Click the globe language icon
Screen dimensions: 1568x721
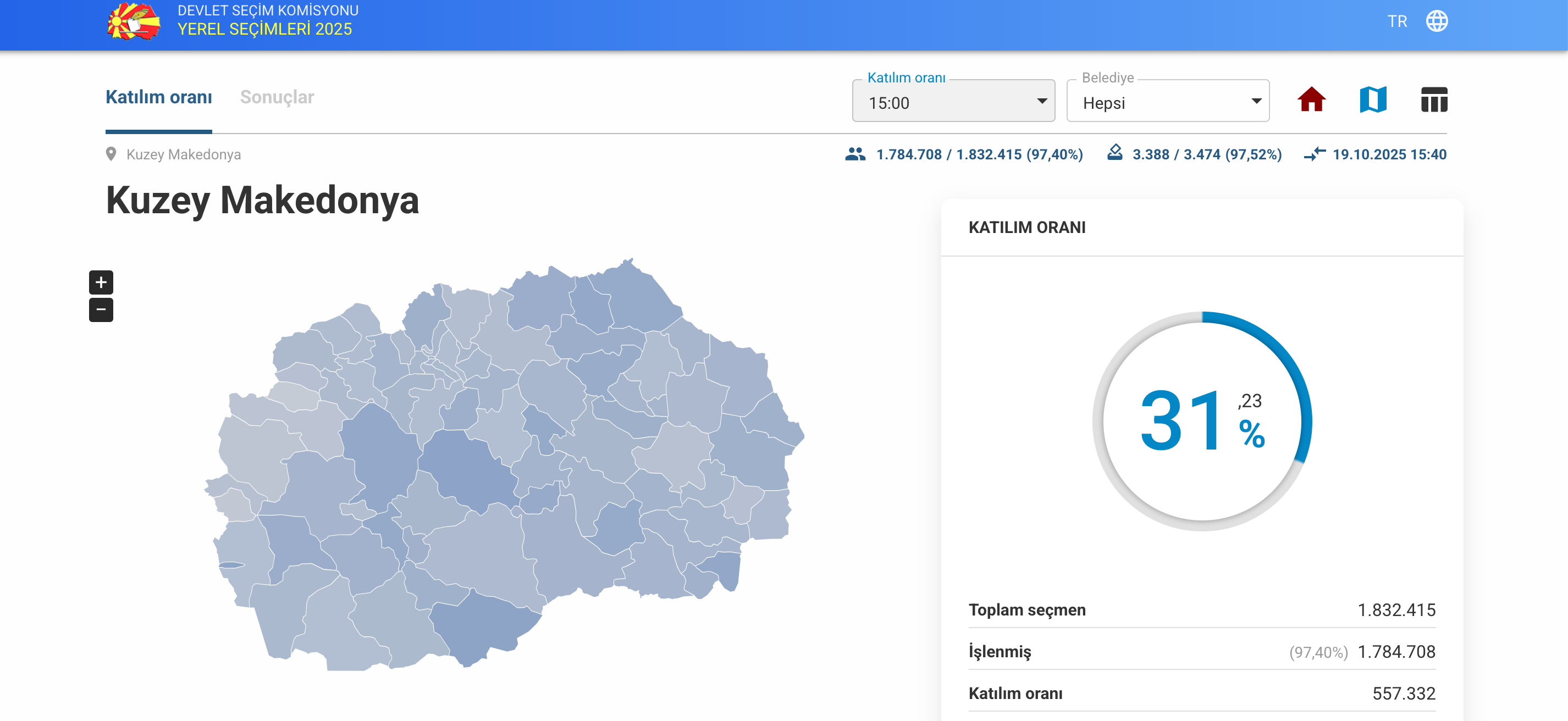tap(1437, 21)
